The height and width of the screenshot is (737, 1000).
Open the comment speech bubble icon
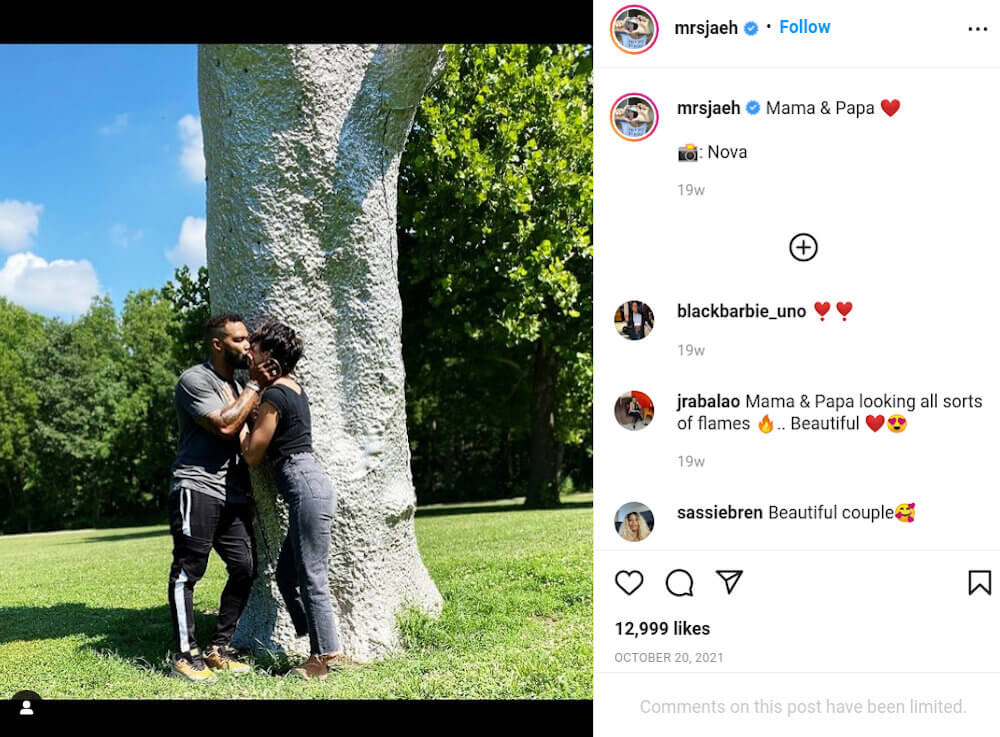[679, 583]
